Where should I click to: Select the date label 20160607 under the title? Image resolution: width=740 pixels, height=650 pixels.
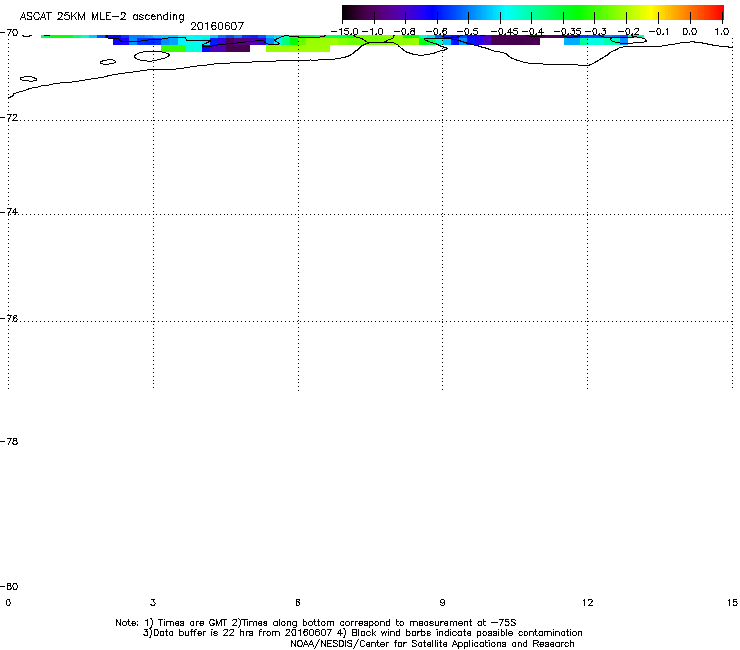(x=217, y=26)
